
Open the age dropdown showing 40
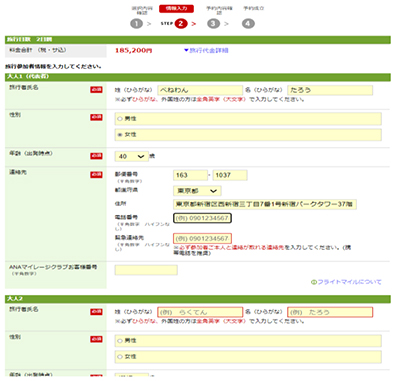point(131,156)
